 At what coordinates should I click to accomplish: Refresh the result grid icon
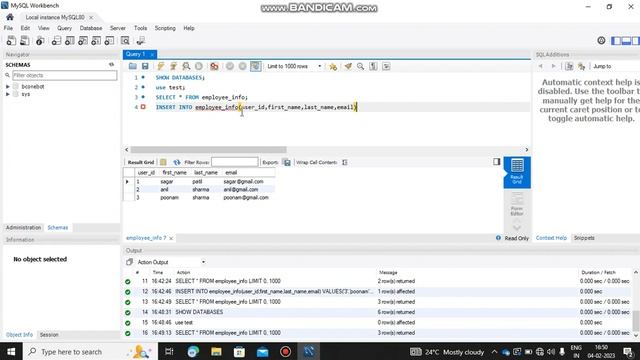click(x=177, y=162)
